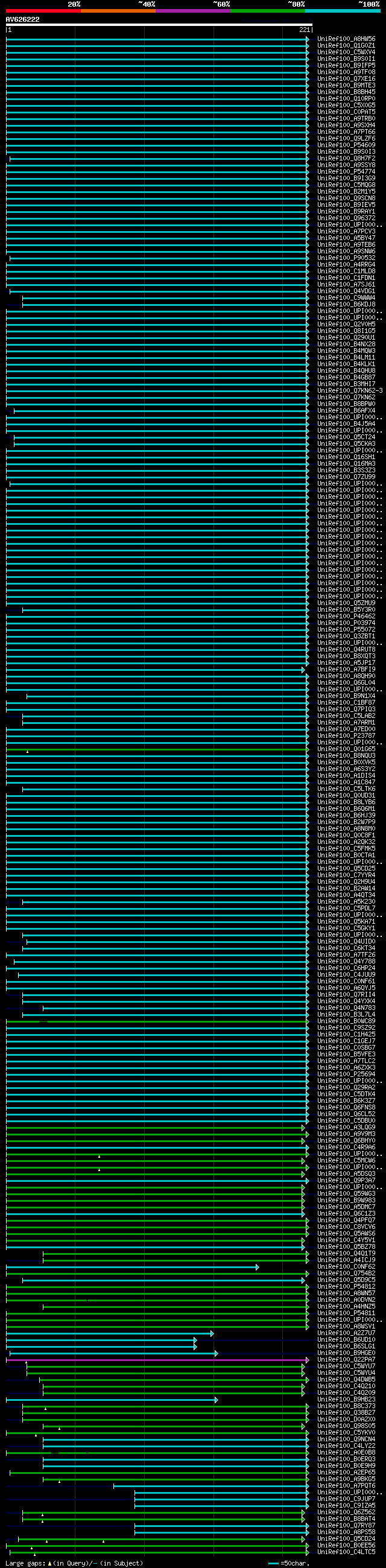Viewport: 386px width, 1568px height.
Task: Click label UniRef100_B9W983
Action: tap(346, 1201)
